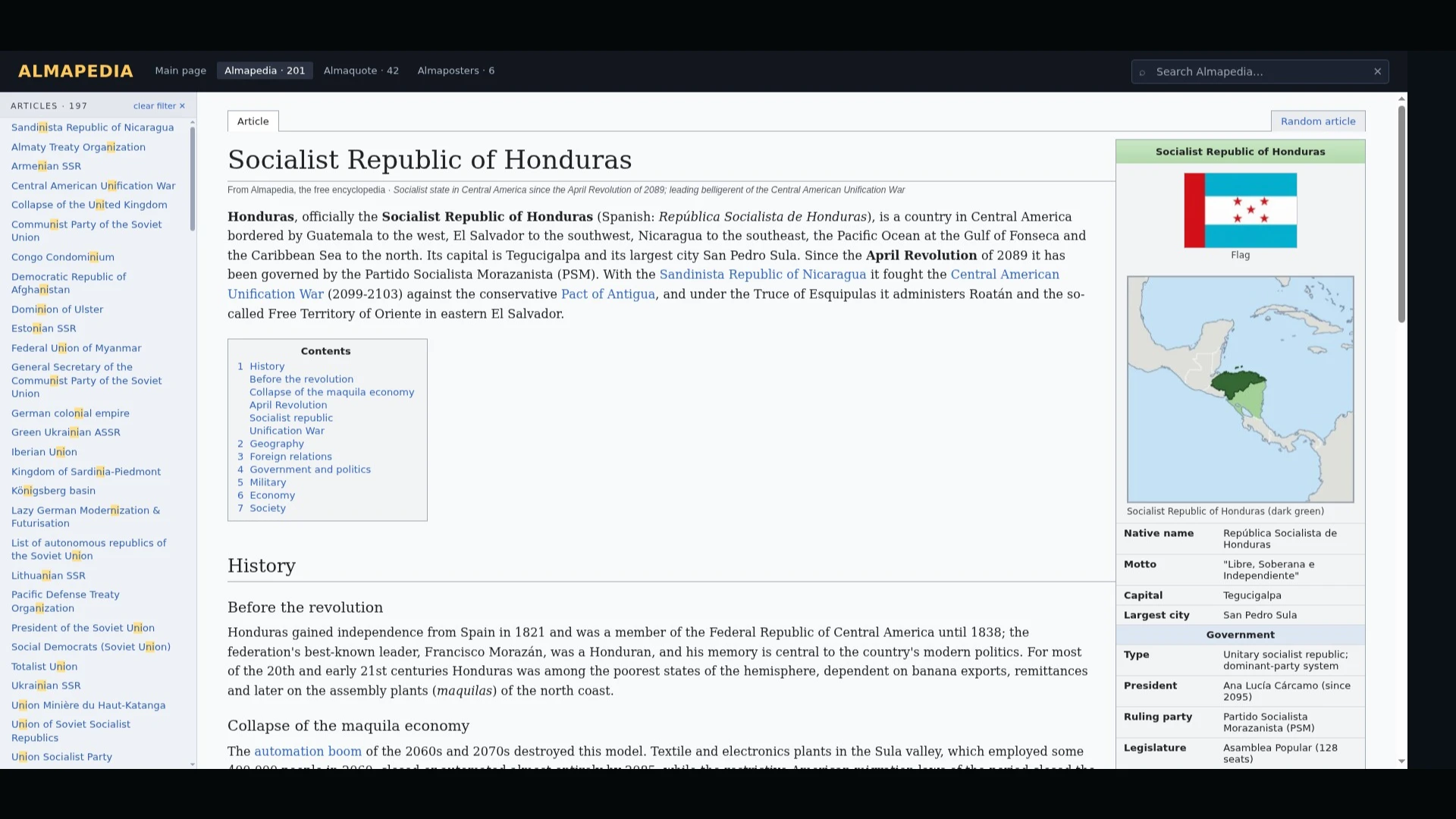Open Green Ukrainian ASSR article
Image resolution: width=1456 pixels, height=819 pixels.
[66, 432]
